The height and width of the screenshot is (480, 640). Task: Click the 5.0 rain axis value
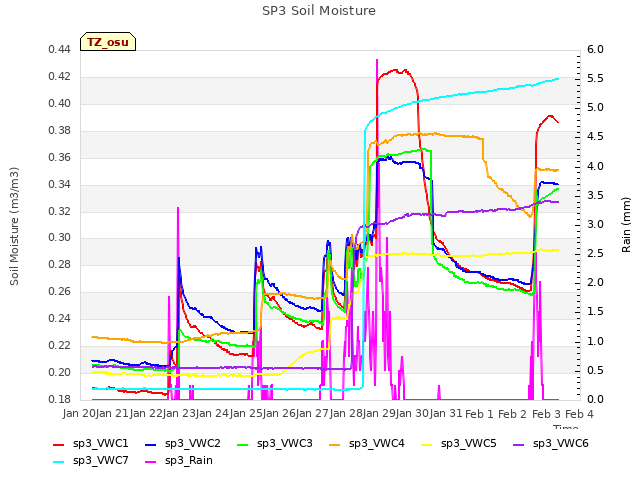click(x=595, y=107)
